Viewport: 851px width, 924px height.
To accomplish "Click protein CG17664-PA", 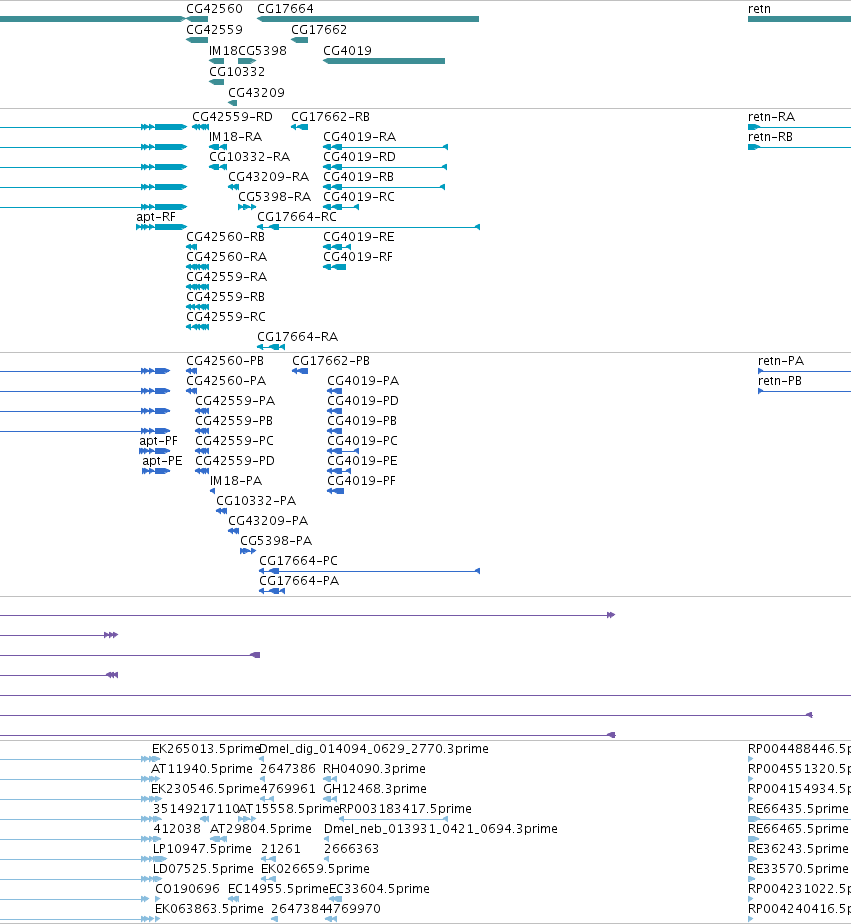I will coord(299,581).
